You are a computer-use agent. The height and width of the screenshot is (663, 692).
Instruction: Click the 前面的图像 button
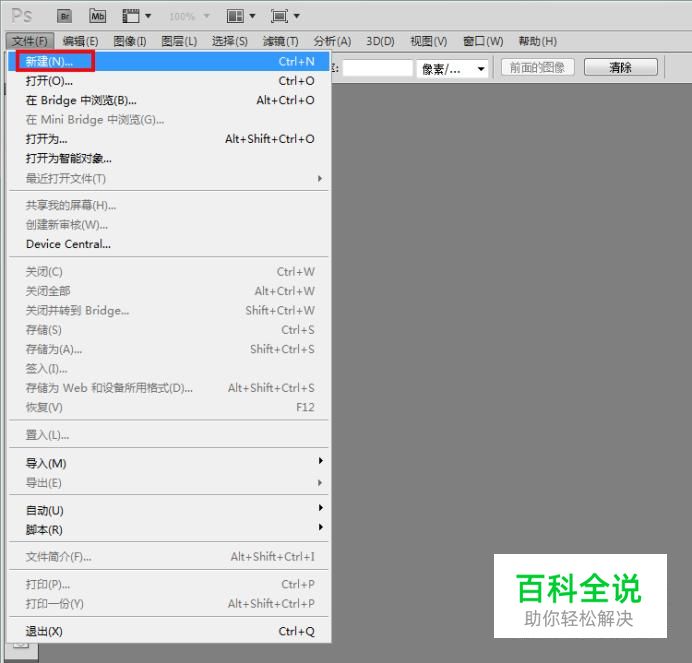pyautogui.click(x=538, y=68)
